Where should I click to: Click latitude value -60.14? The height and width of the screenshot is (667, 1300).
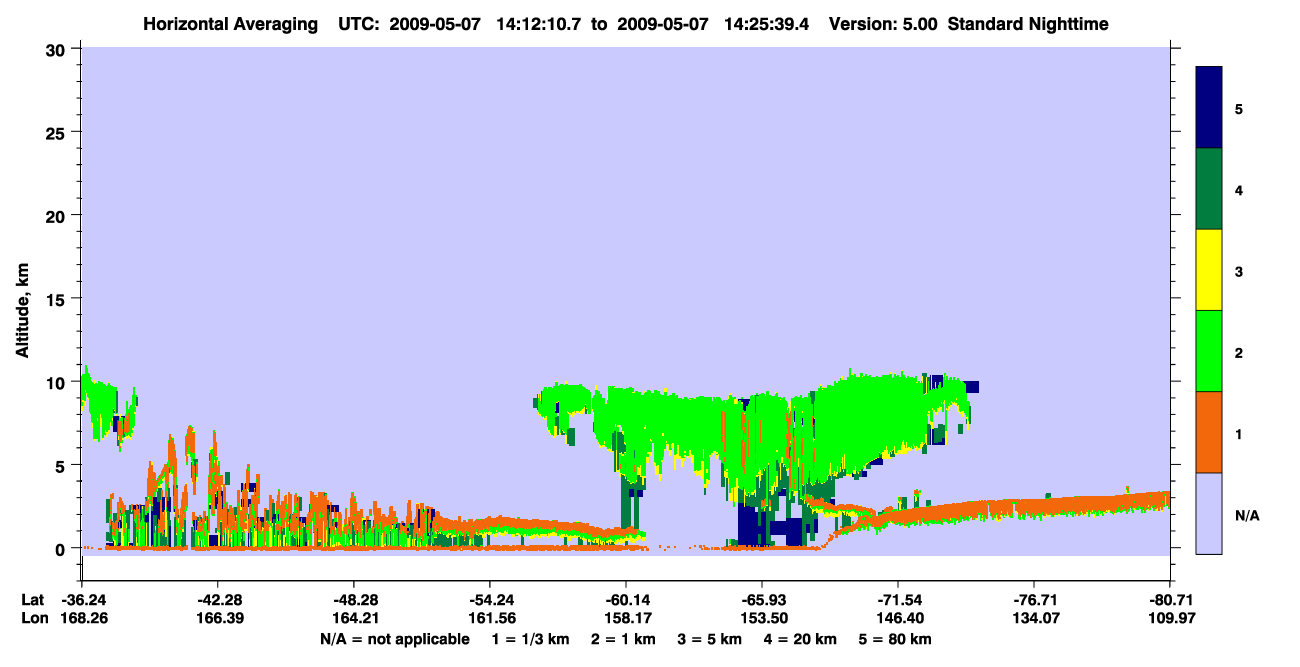pyautogui.click(x=626, y=600)
